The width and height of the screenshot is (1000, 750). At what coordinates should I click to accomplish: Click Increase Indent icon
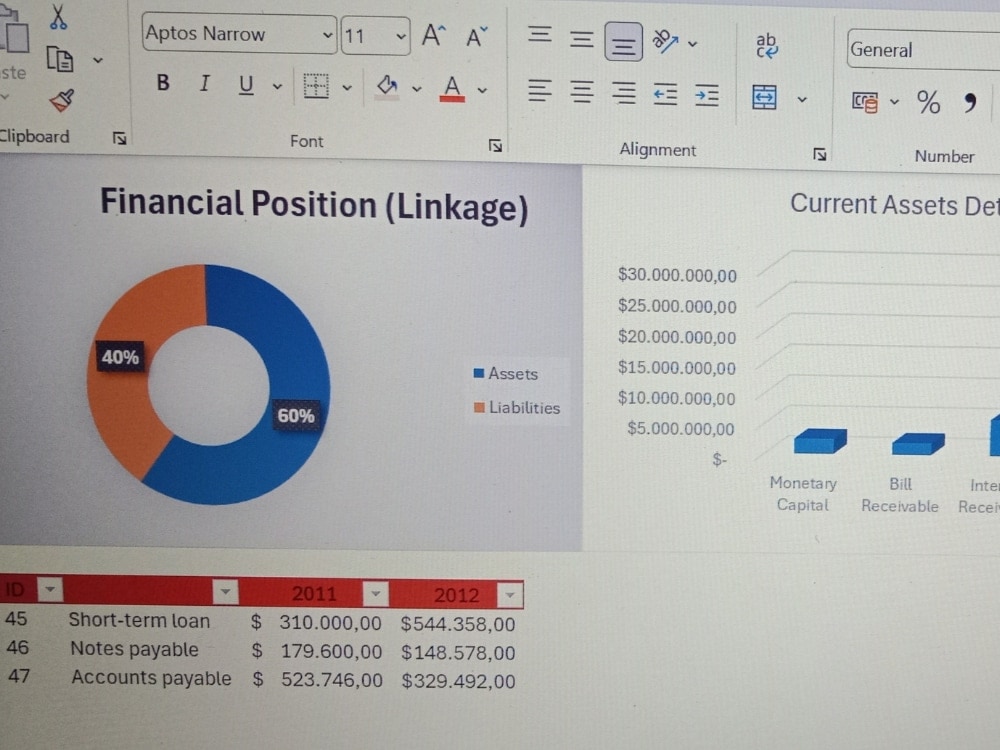(x=707, y=96)
